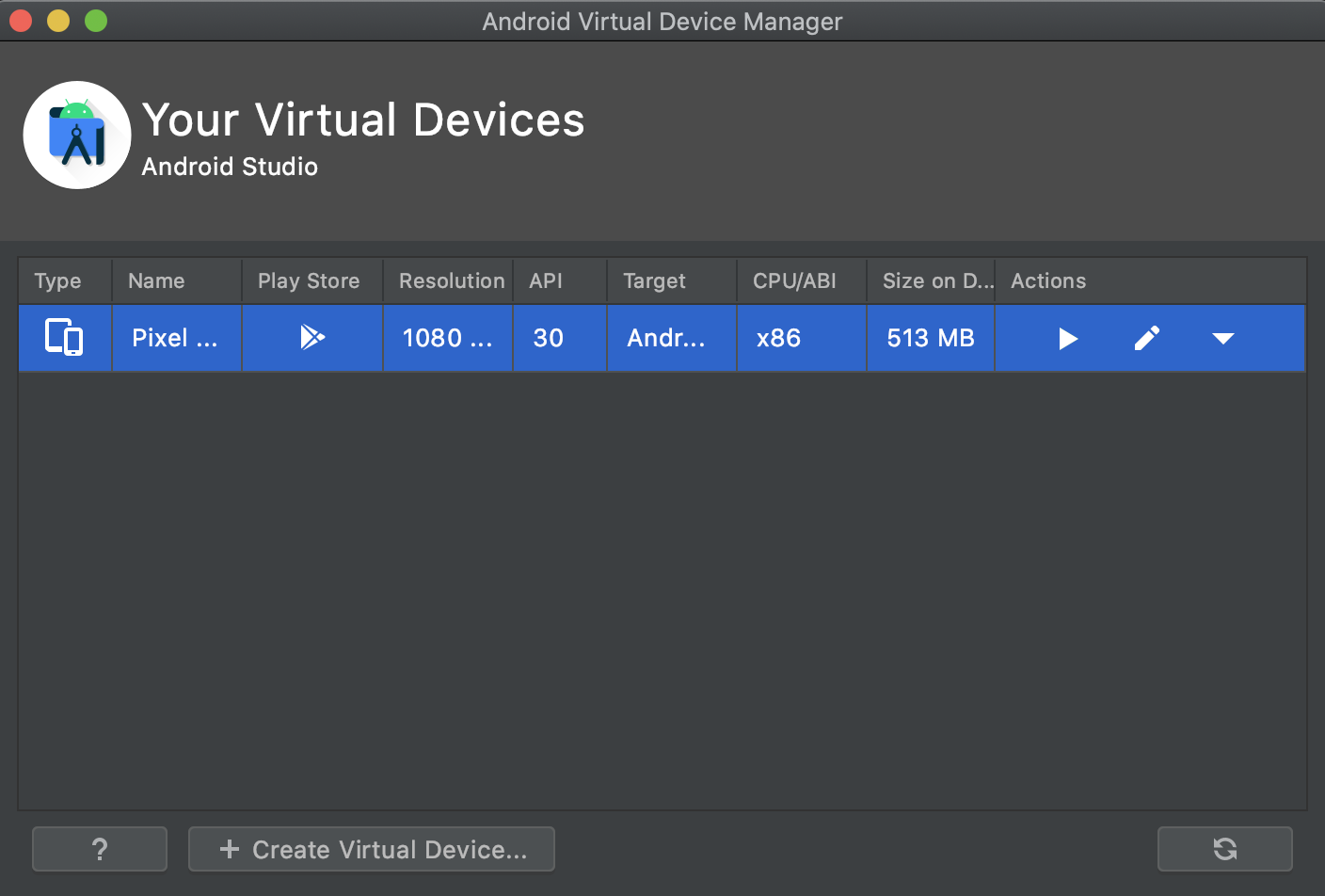Open the Pixel AVD actions dropdown arrow

point(1222,339)
